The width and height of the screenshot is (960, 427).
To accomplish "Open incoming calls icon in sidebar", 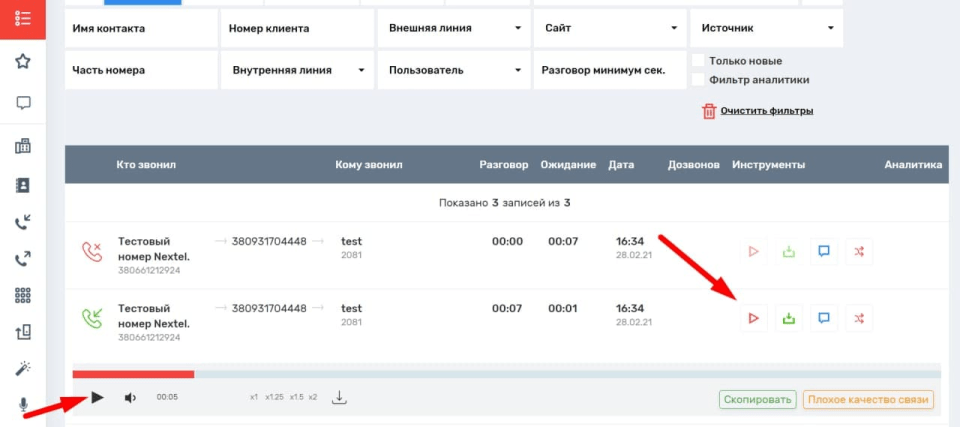I will [23, 222].
